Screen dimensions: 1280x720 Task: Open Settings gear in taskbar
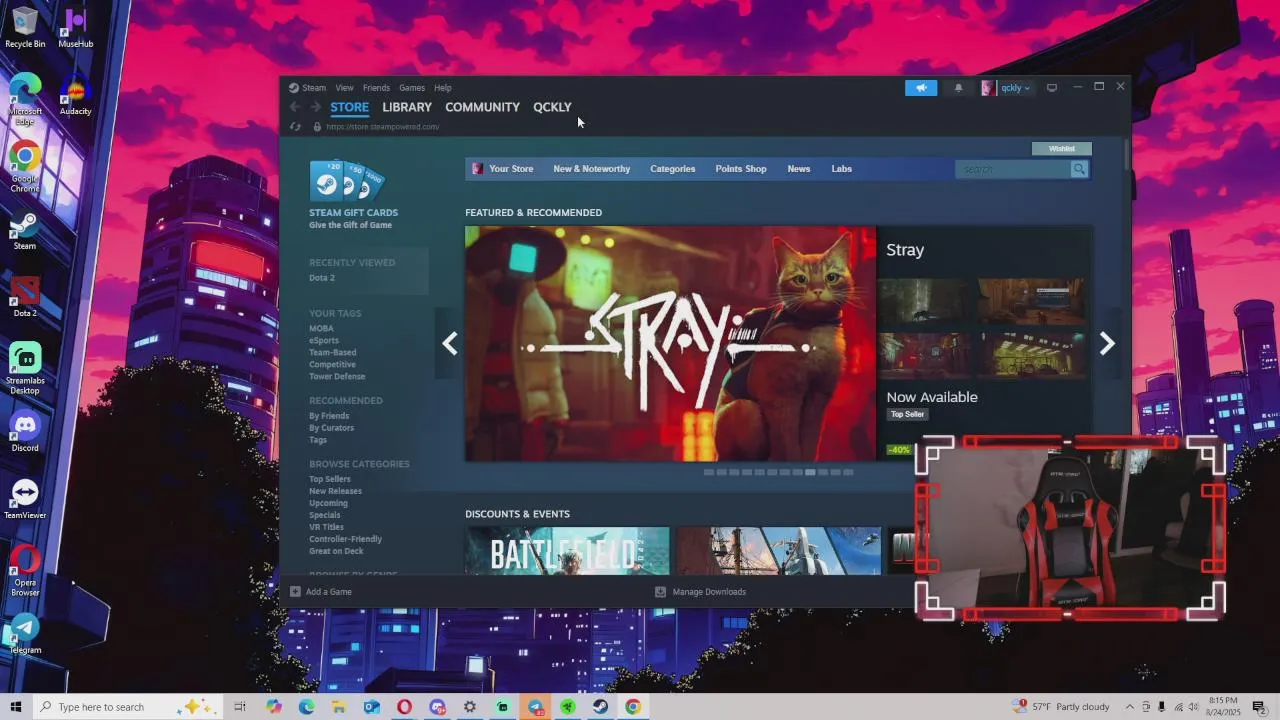tap(469, 707)
